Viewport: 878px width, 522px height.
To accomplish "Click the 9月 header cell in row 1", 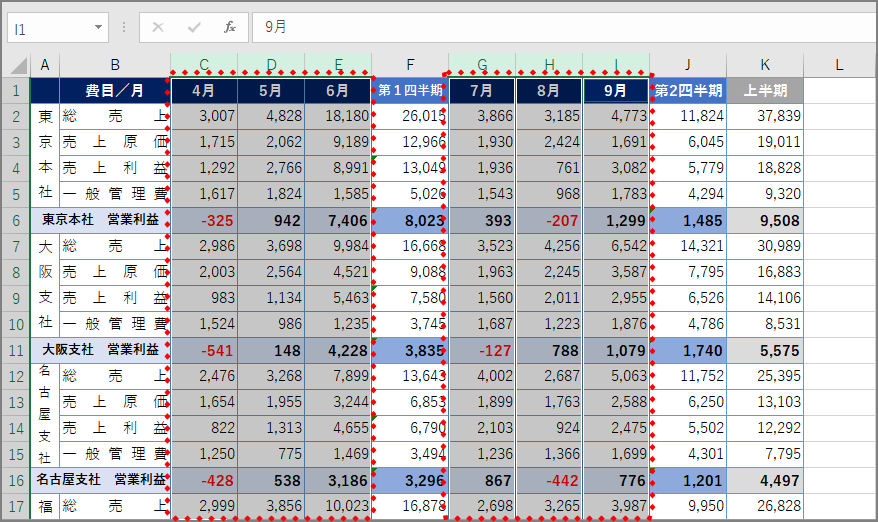I will pyautogui.click(x=616, y=91).
